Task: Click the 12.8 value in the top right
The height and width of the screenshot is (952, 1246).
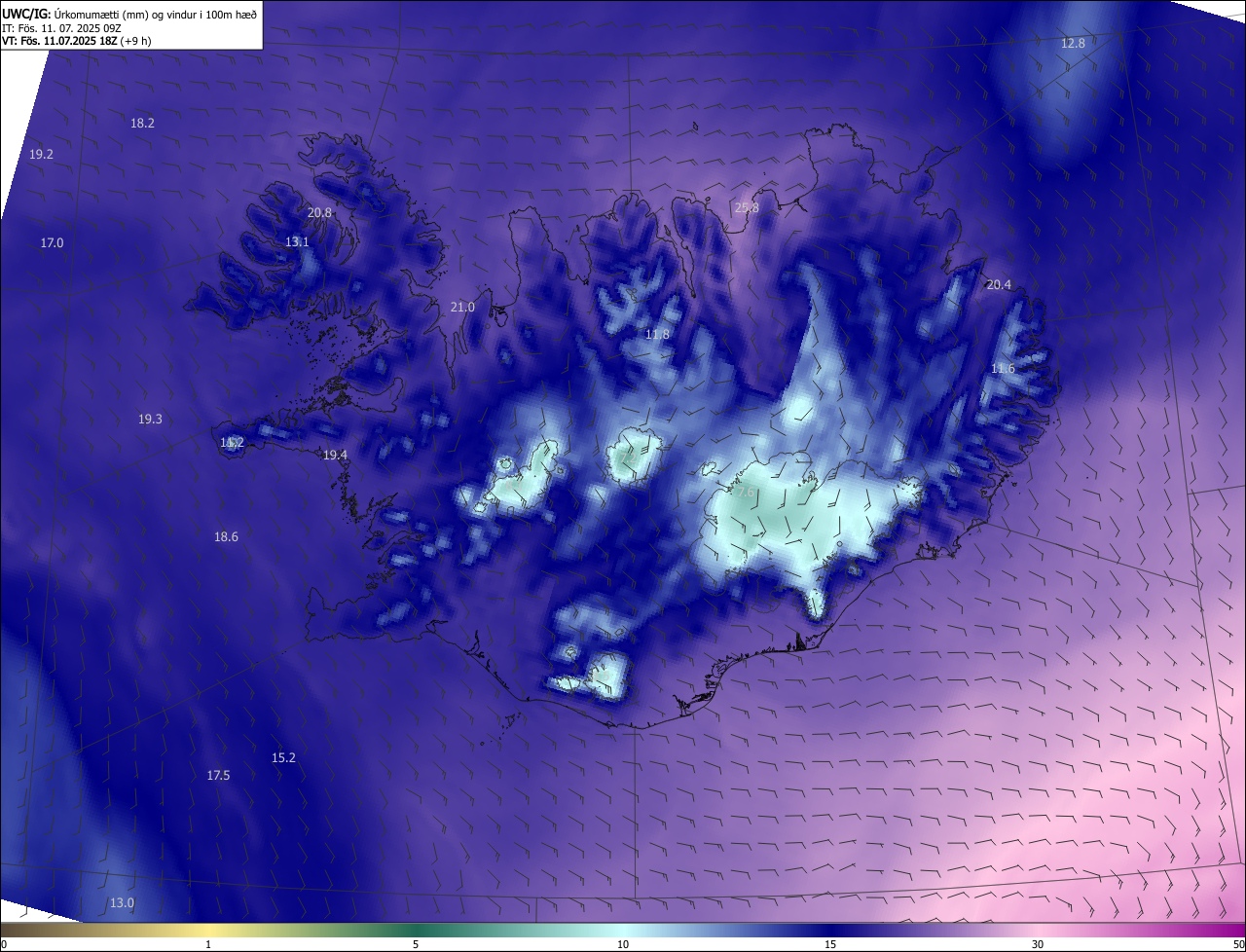Action: [1073, 43]
